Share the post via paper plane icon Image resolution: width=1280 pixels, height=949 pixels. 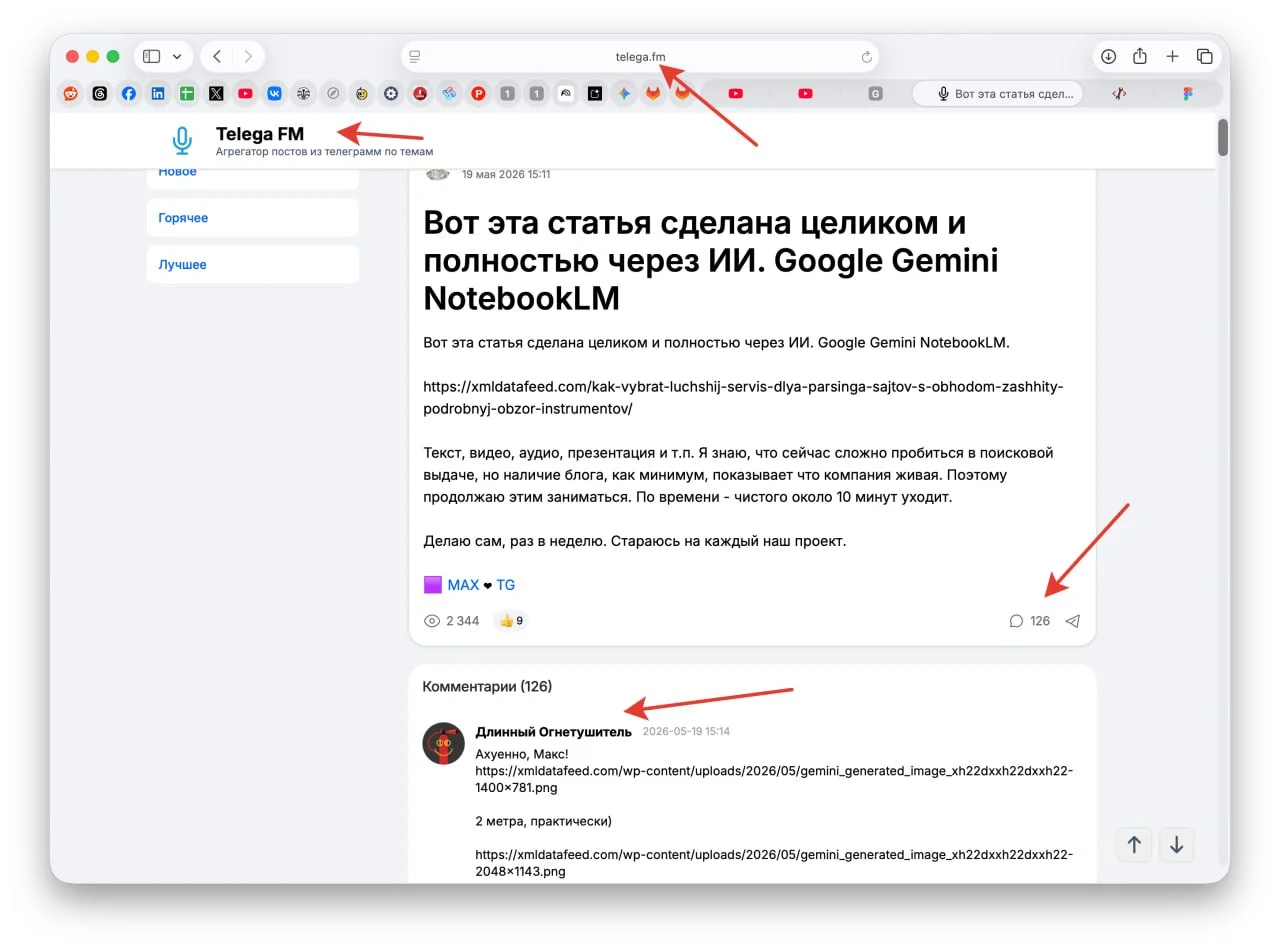pos(1073,621)
